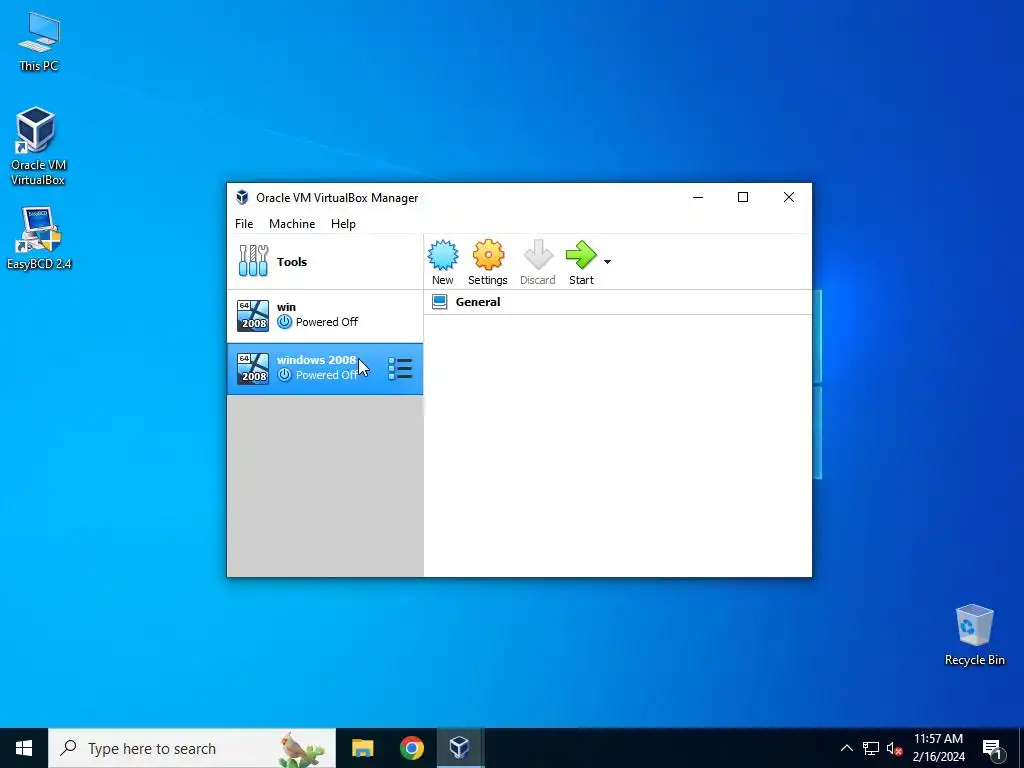Image resolution: width=1024 pixels, height=768 pixels.
Task: Click the network tray icon
Action: tap(871, 748)
